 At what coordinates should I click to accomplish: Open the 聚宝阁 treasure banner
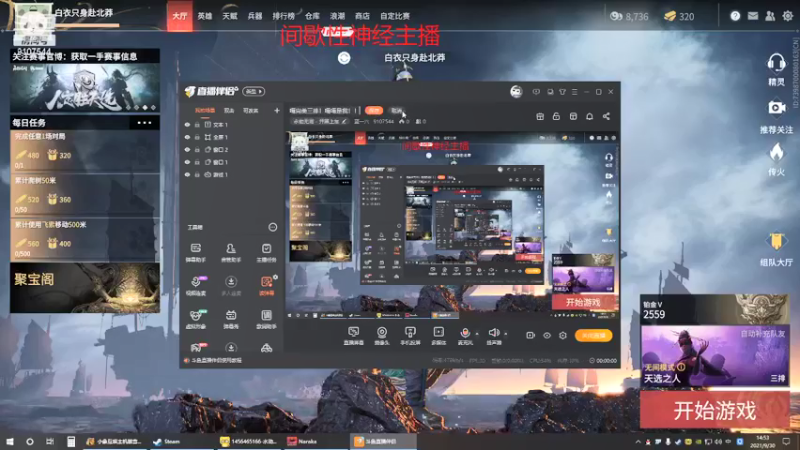tap(85, 288)
